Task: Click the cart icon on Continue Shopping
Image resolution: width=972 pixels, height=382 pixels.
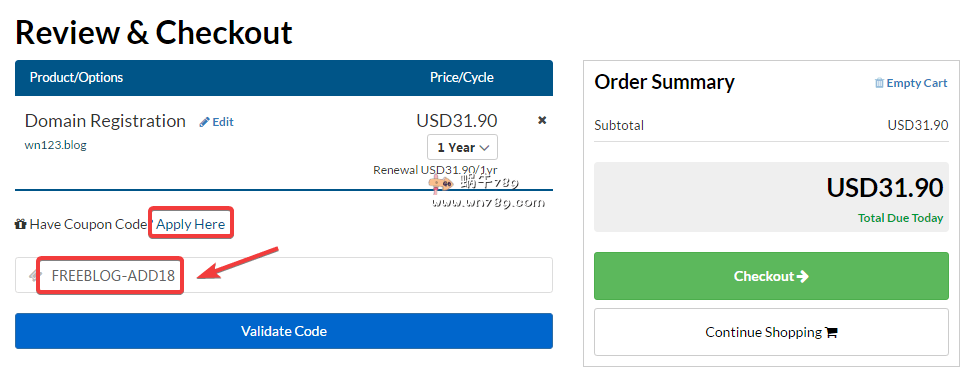Action: (831, 332)
